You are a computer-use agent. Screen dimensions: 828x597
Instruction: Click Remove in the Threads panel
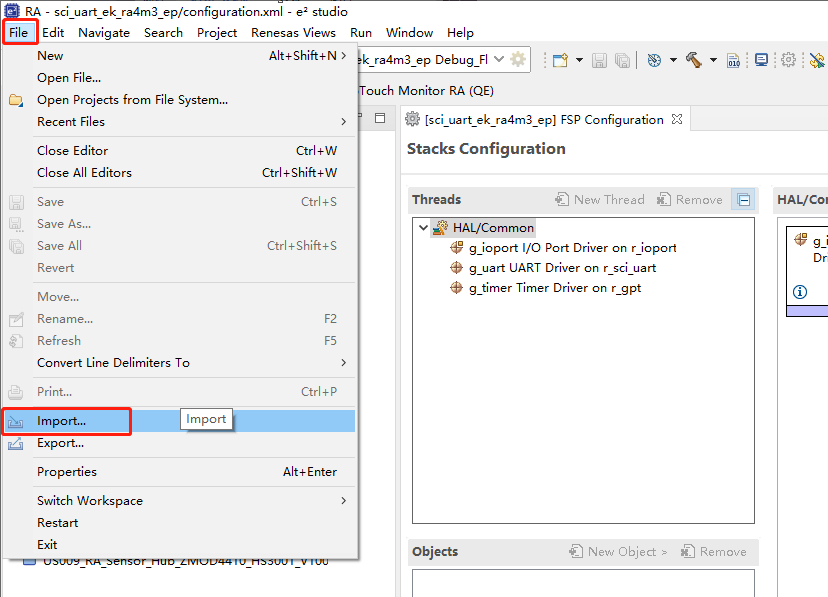click(x=690, y=200)
